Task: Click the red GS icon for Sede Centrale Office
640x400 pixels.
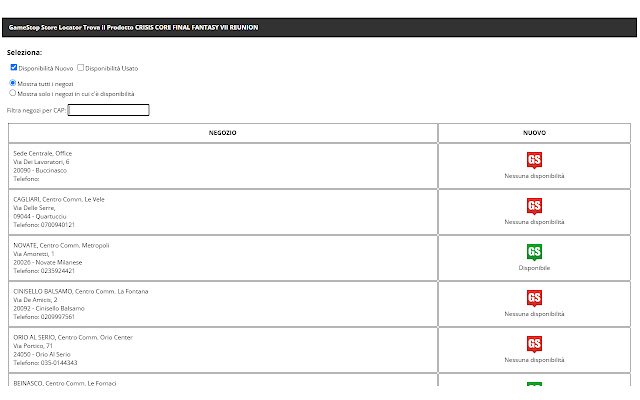Action: (x=534, y=160)
